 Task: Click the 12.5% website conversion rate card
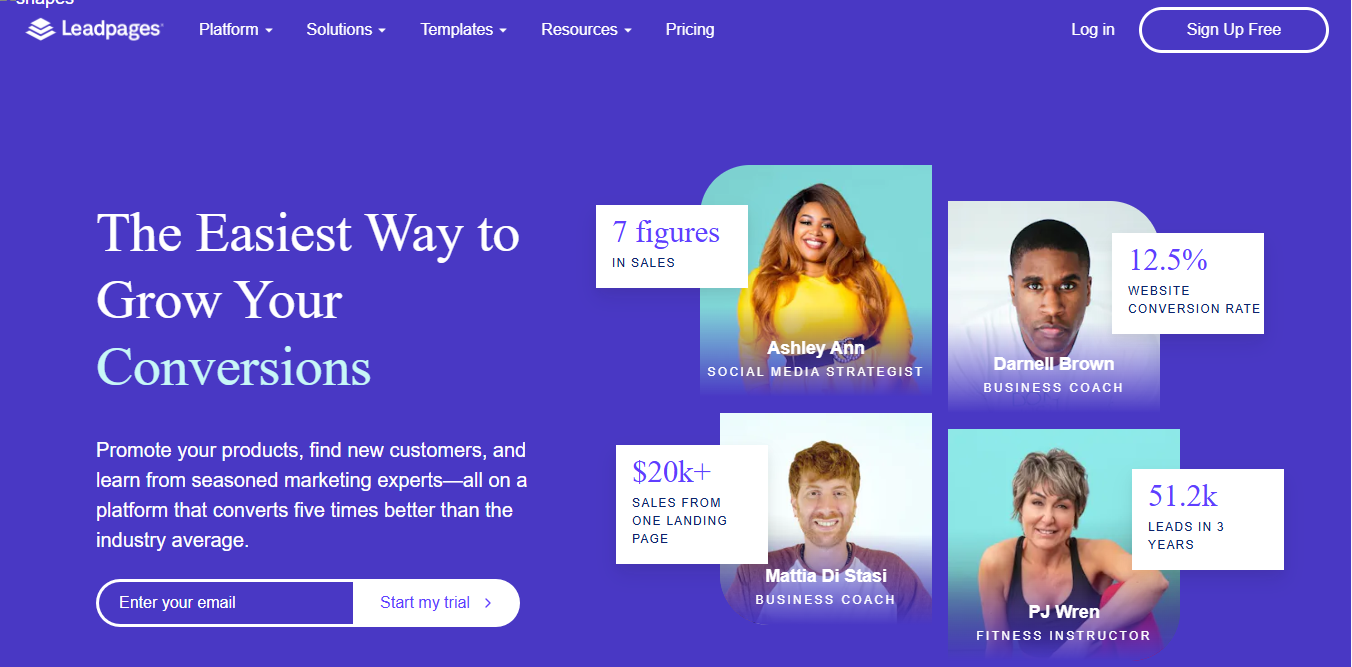pos(1188,283)
